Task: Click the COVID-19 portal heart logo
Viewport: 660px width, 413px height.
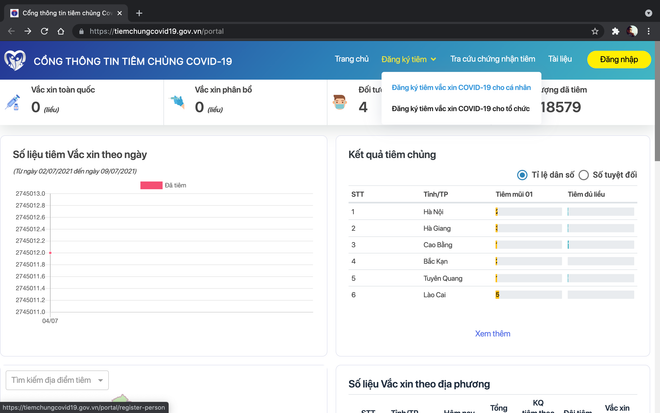Action: [x=15, y=60]
